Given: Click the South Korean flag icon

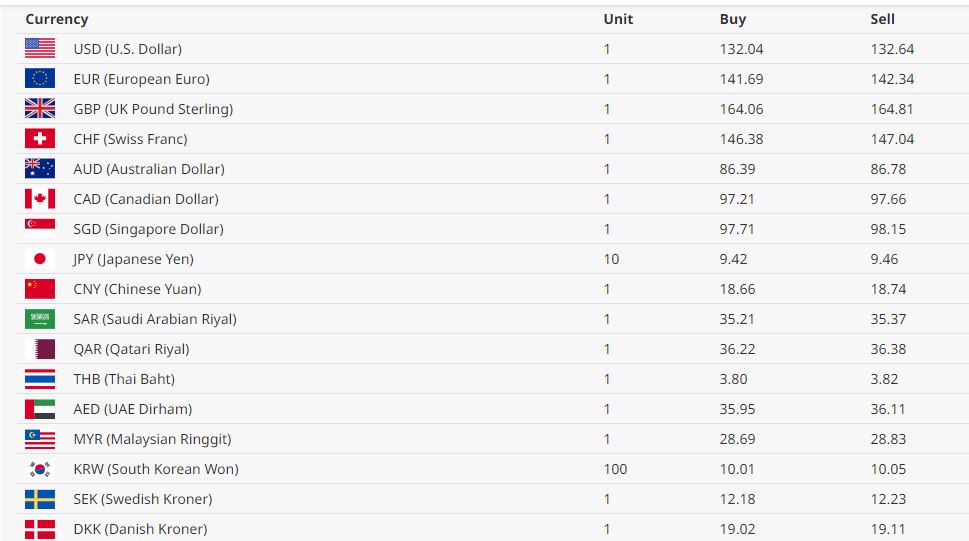Looking at the screenshot, I should [40, 468].
